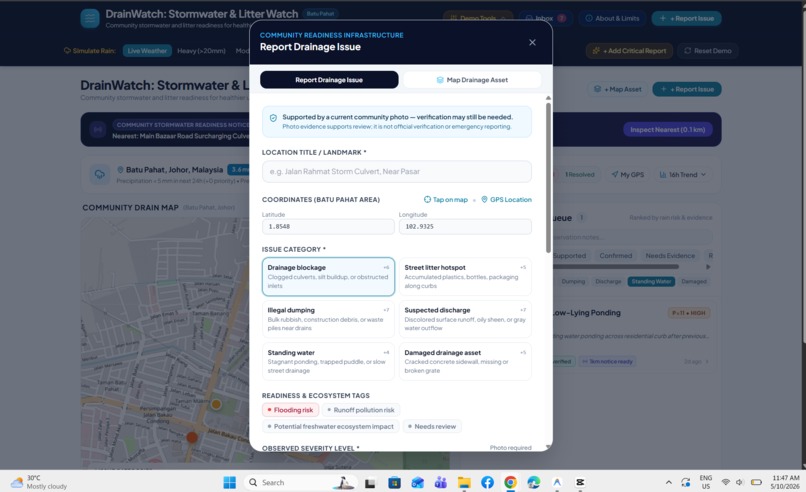Filter queue by Confirmed
This screenshot has width=806, height=492.
(615, 256)
